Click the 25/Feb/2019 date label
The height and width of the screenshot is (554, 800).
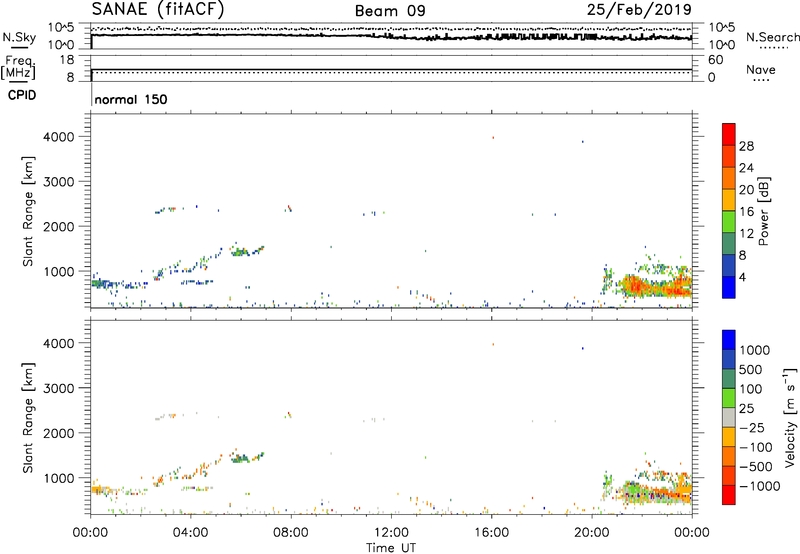[x=639, y=9]
